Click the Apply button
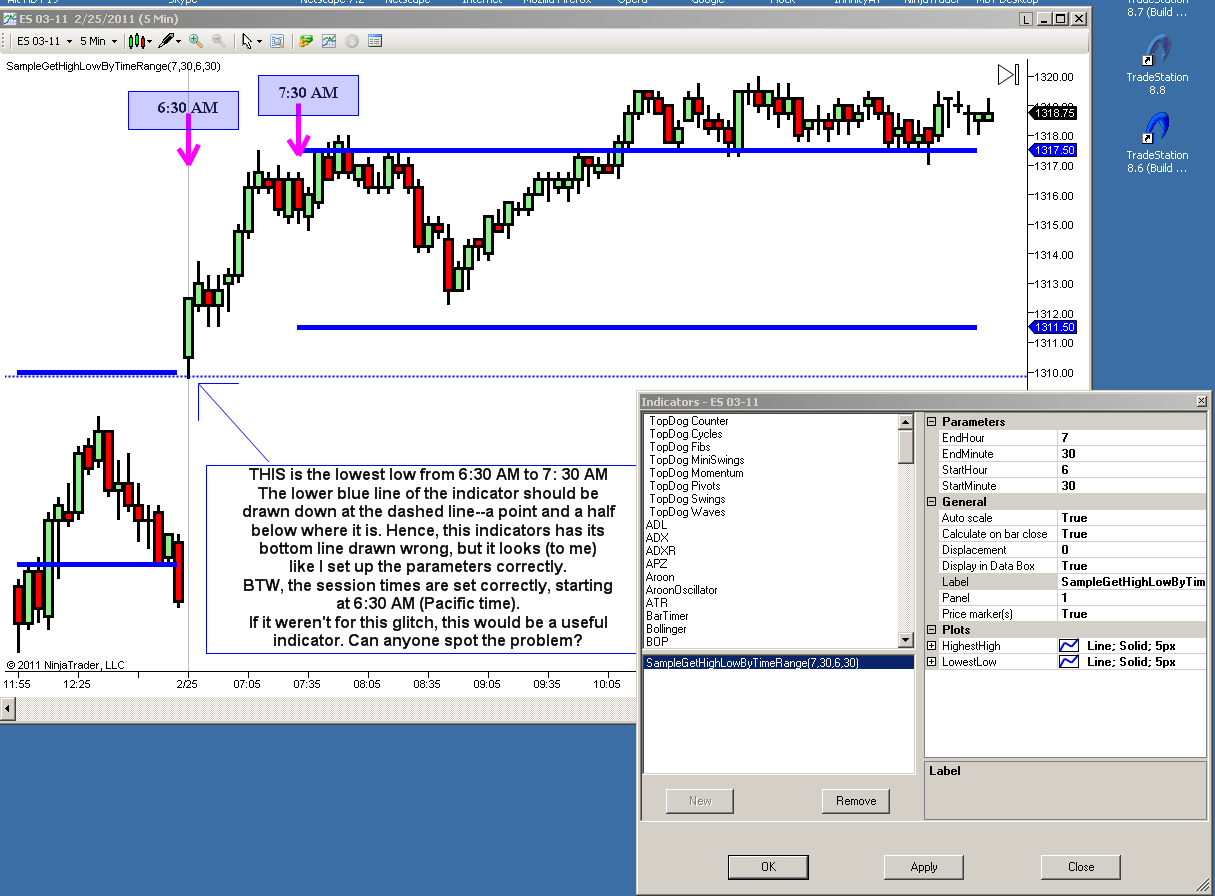This screenshot has width=1215, height=896. pyautogui.click(x=924, y=867)
